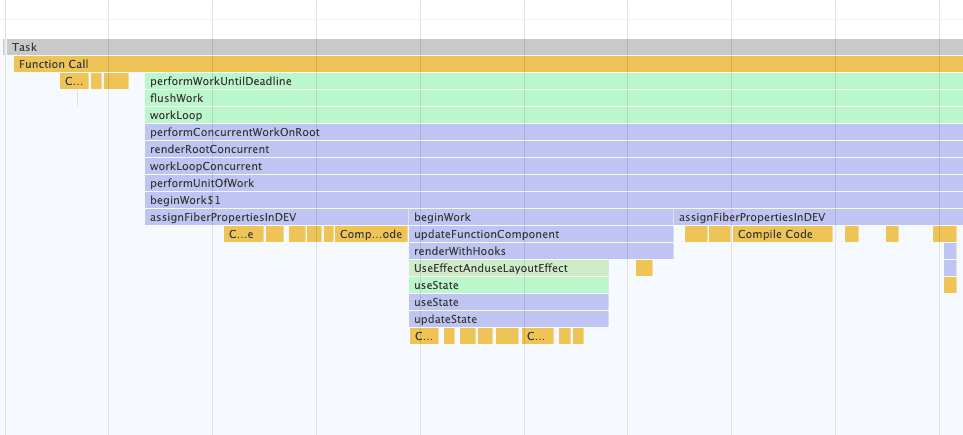This screenshot has height=435, width=963.
Task: Click the truncated C...e block
Action: click(x=240, y=234)
